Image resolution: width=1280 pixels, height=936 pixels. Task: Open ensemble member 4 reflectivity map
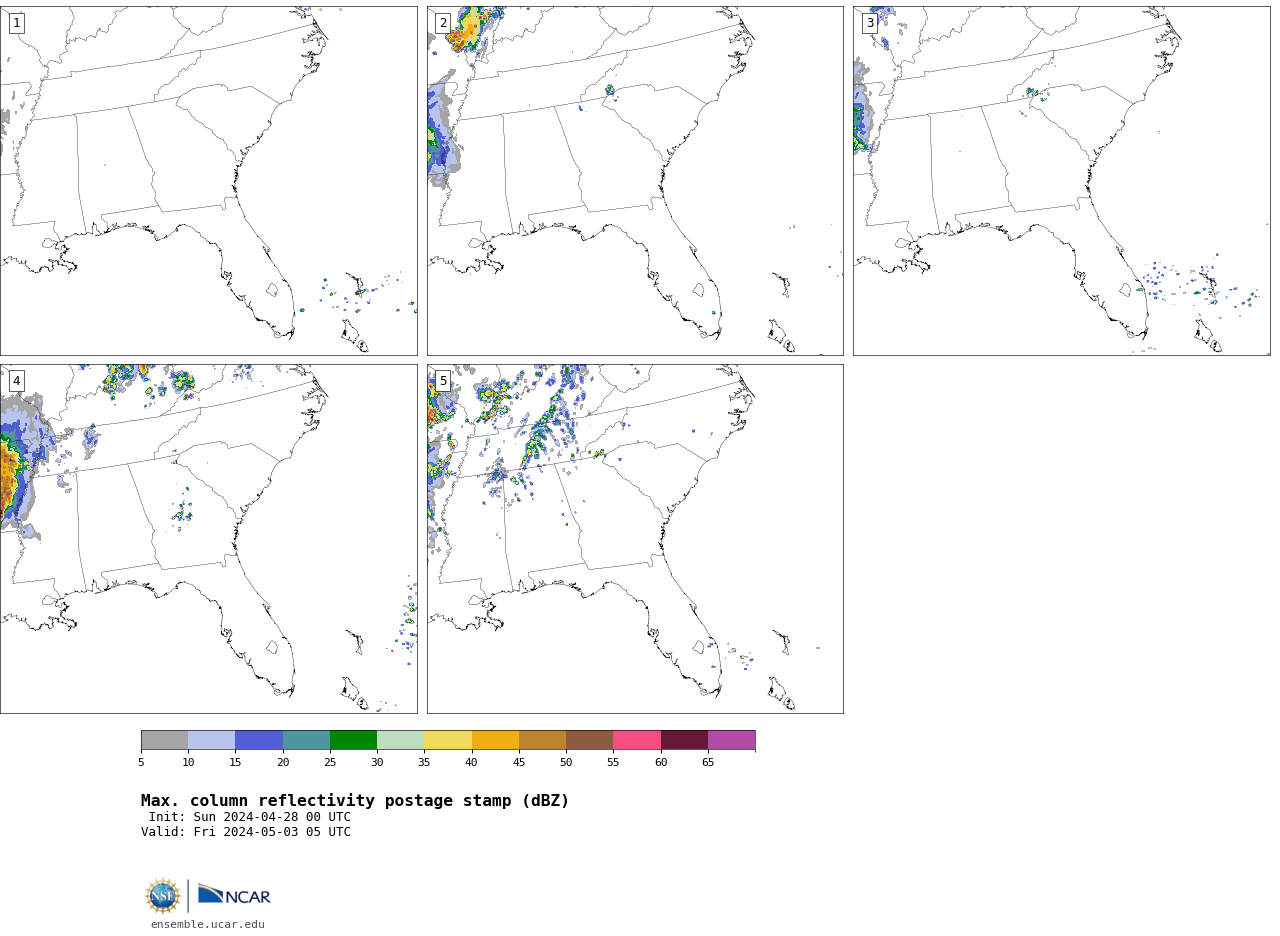(x=208, y=539)
